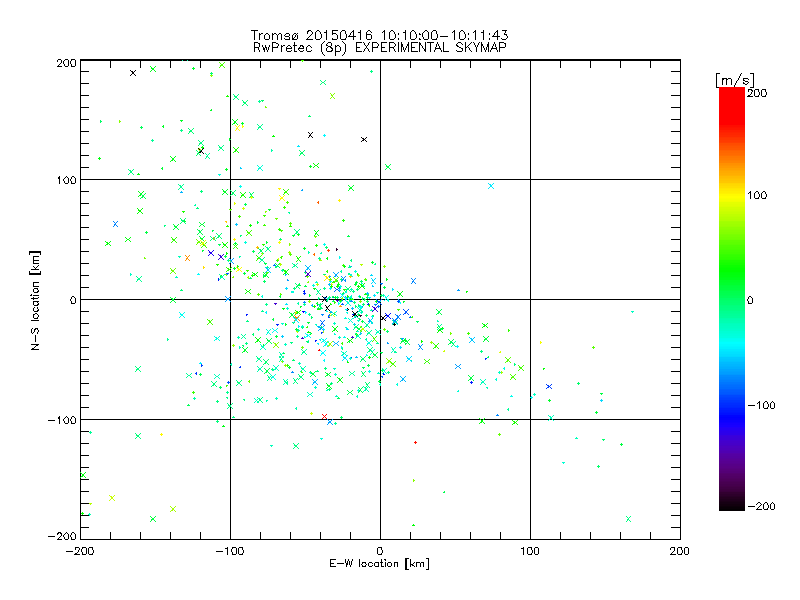This screenshot has height=600, width=800.
Task: Click the y-axis tick label '0'
Action: (x=73, y=300)
